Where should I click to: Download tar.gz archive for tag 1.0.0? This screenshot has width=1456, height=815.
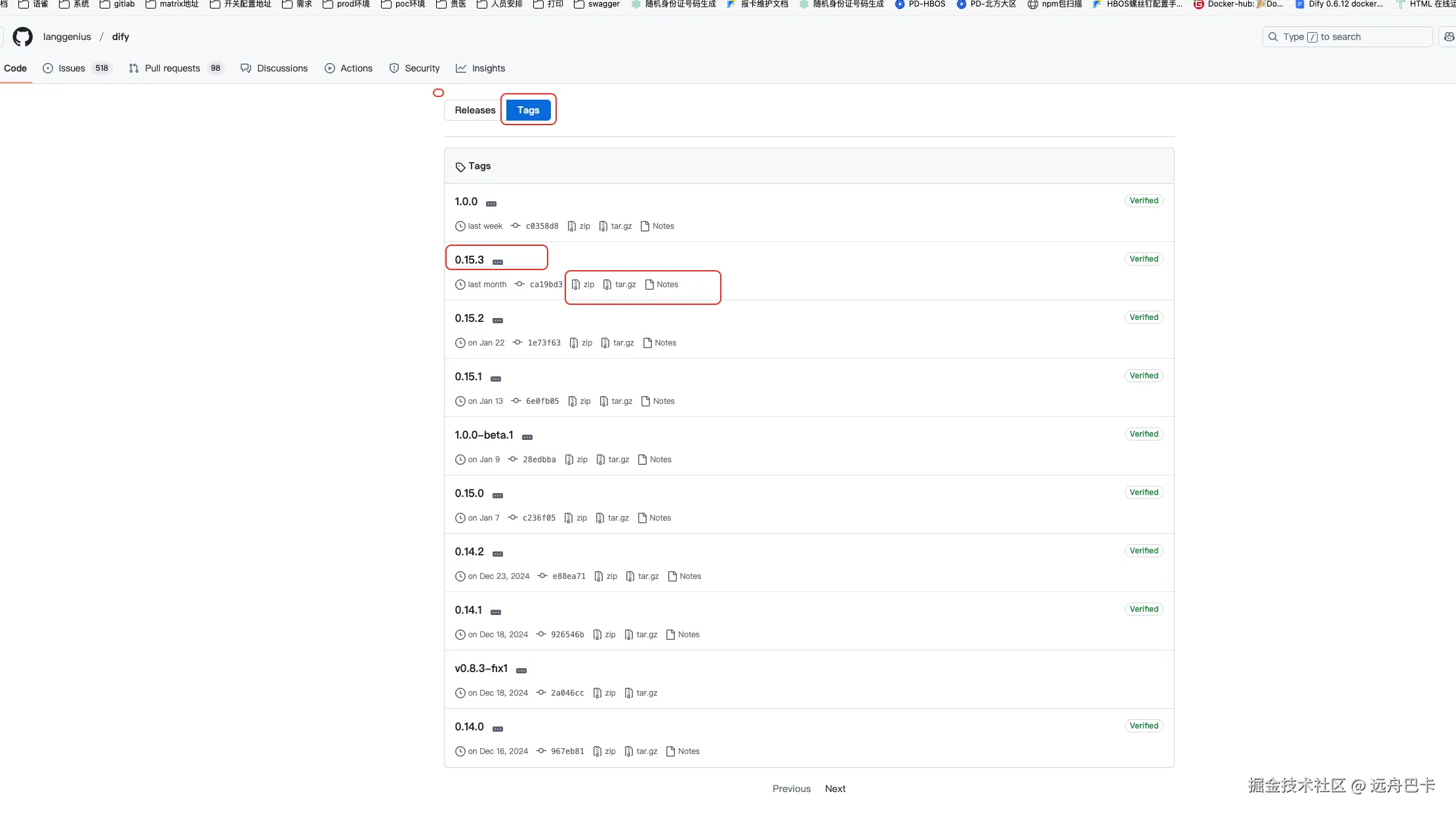tap(615, 226)
